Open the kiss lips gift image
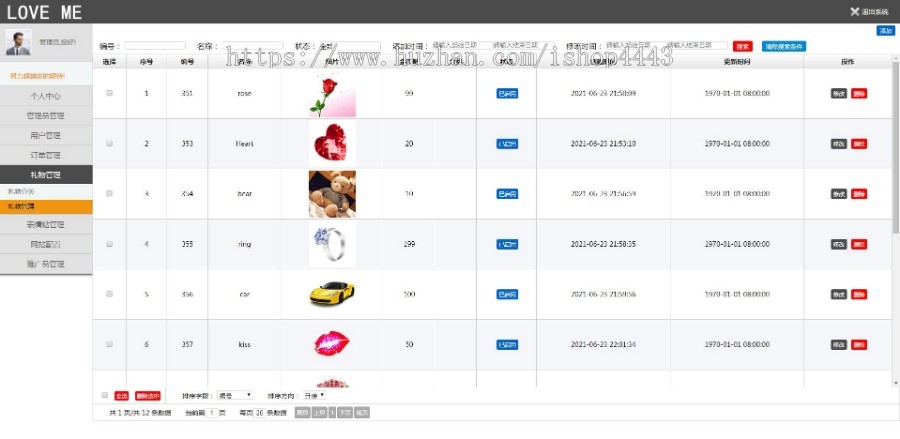The image size is (900, 439). [x=332, y=343]
